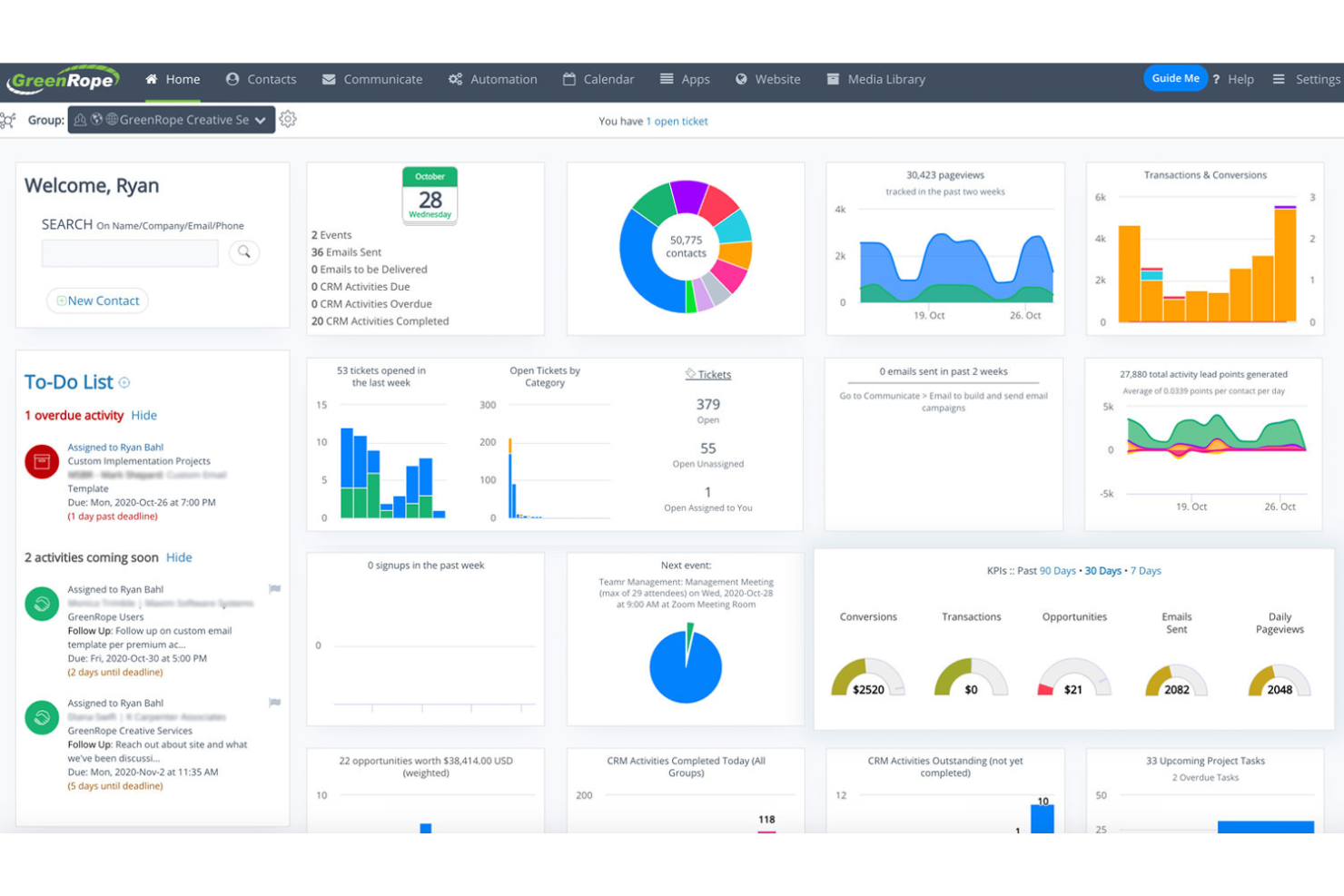Open the Calendar icon in the navbar
The width and height of the screenshot is (1344, 896).
[x=571, y=79]
